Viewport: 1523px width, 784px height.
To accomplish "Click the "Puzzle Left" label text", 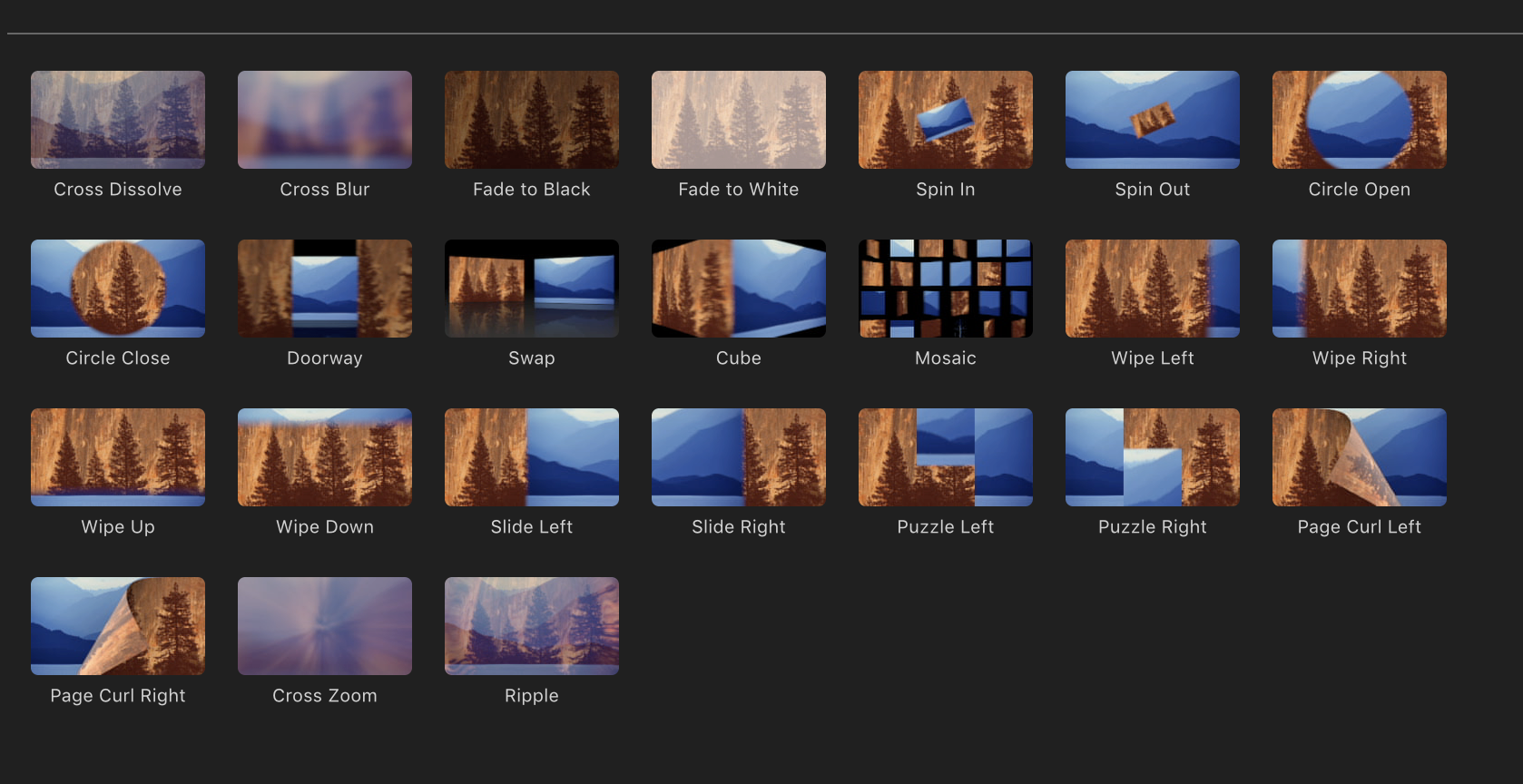I will [x=946, y=526].
